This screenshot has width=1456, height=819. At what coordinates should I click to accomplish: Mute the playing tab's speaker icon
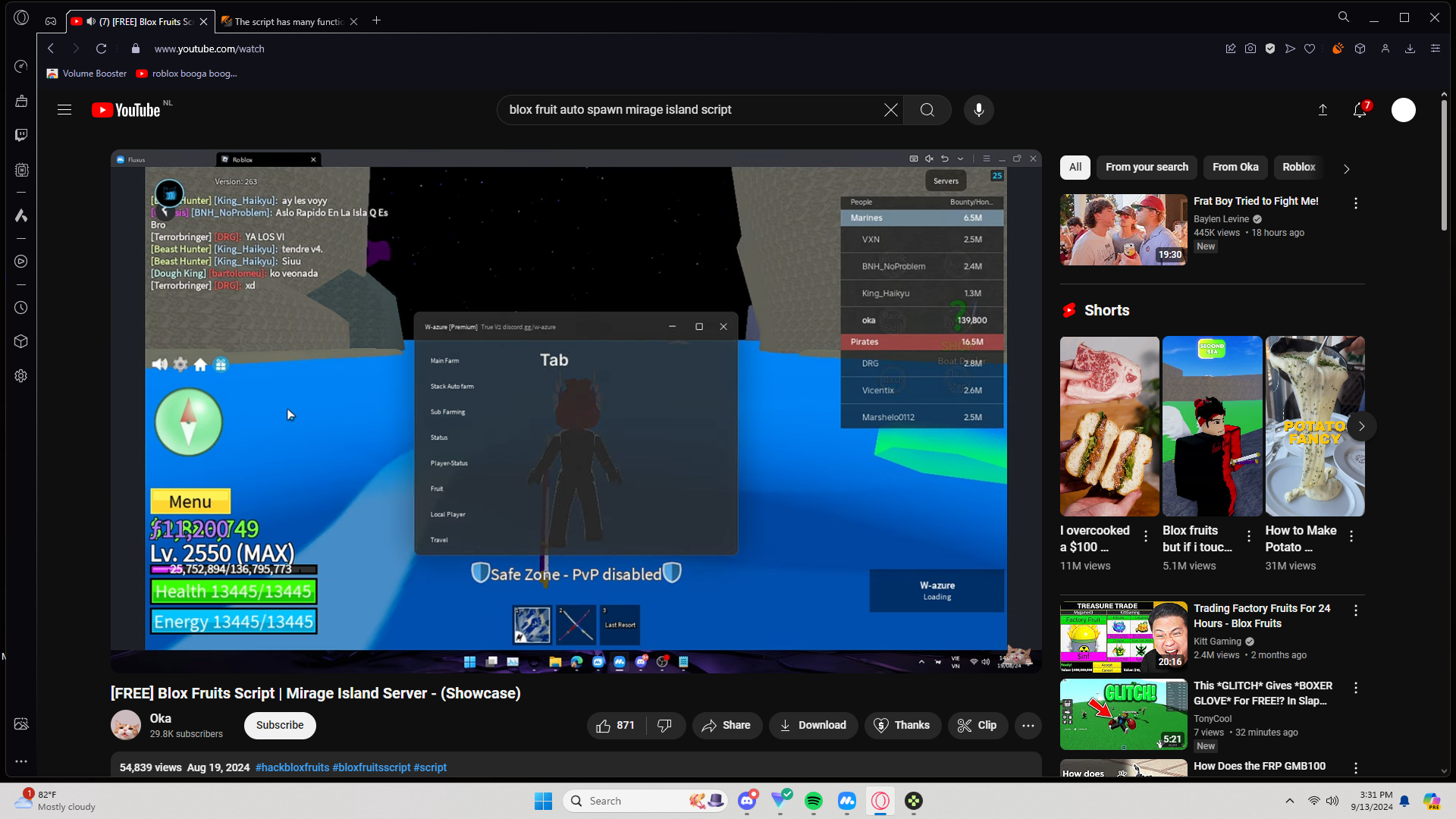click(91, 21)
